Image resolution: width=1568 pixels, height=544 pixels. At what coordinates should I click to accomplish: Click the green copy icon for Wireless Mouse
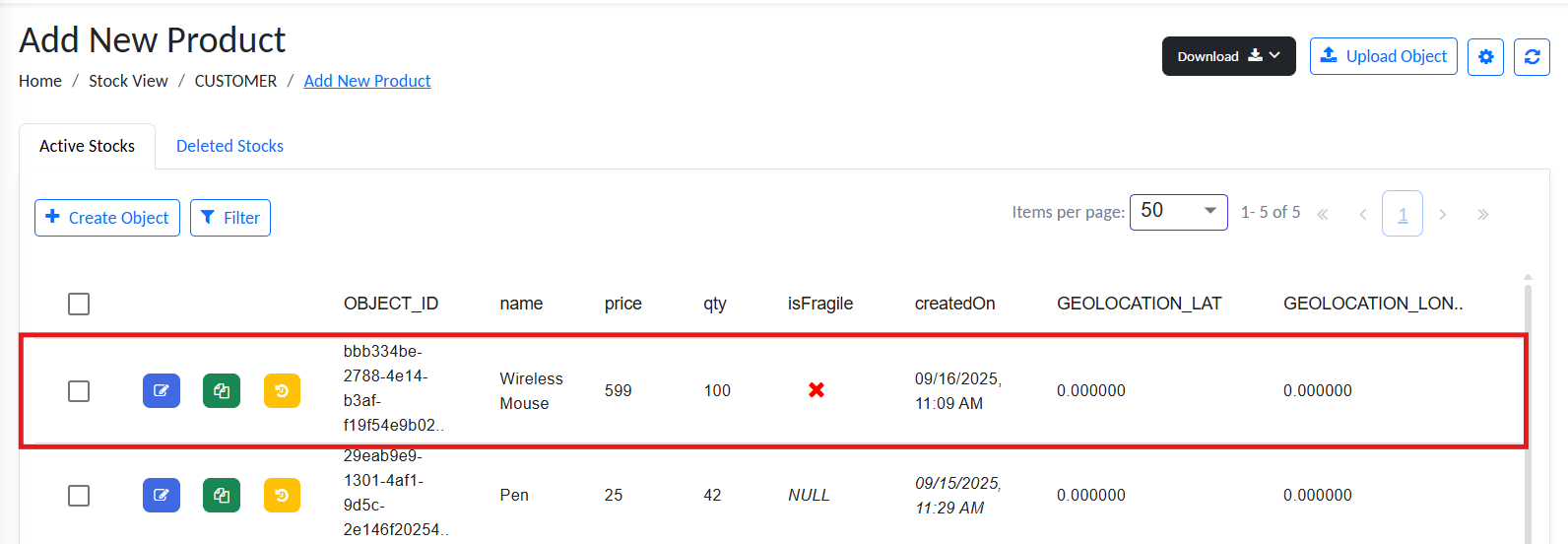[x=222, y=391]
